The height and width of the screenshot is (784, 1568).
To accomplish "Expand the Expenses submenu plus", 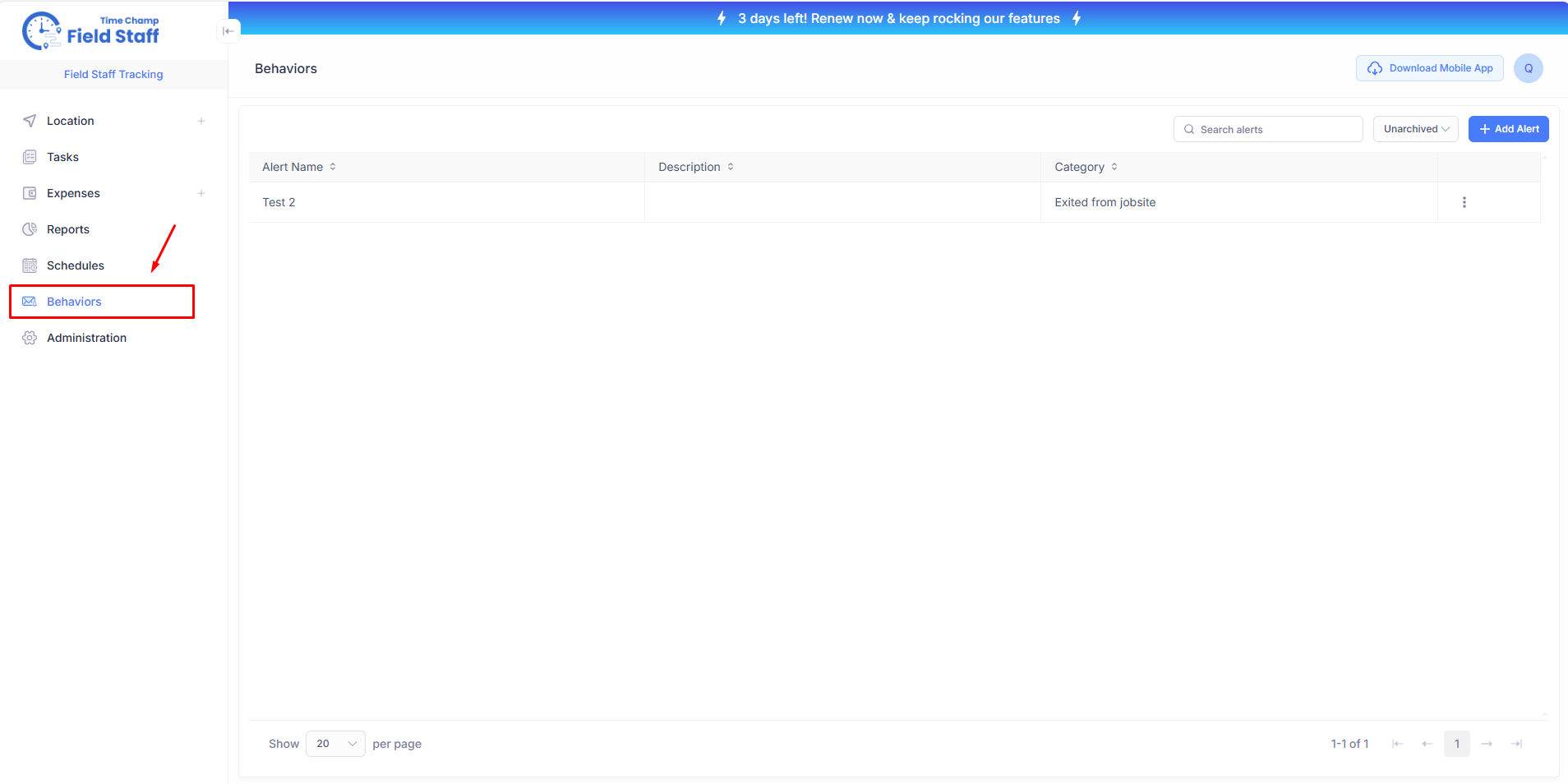I will point(201,193).
